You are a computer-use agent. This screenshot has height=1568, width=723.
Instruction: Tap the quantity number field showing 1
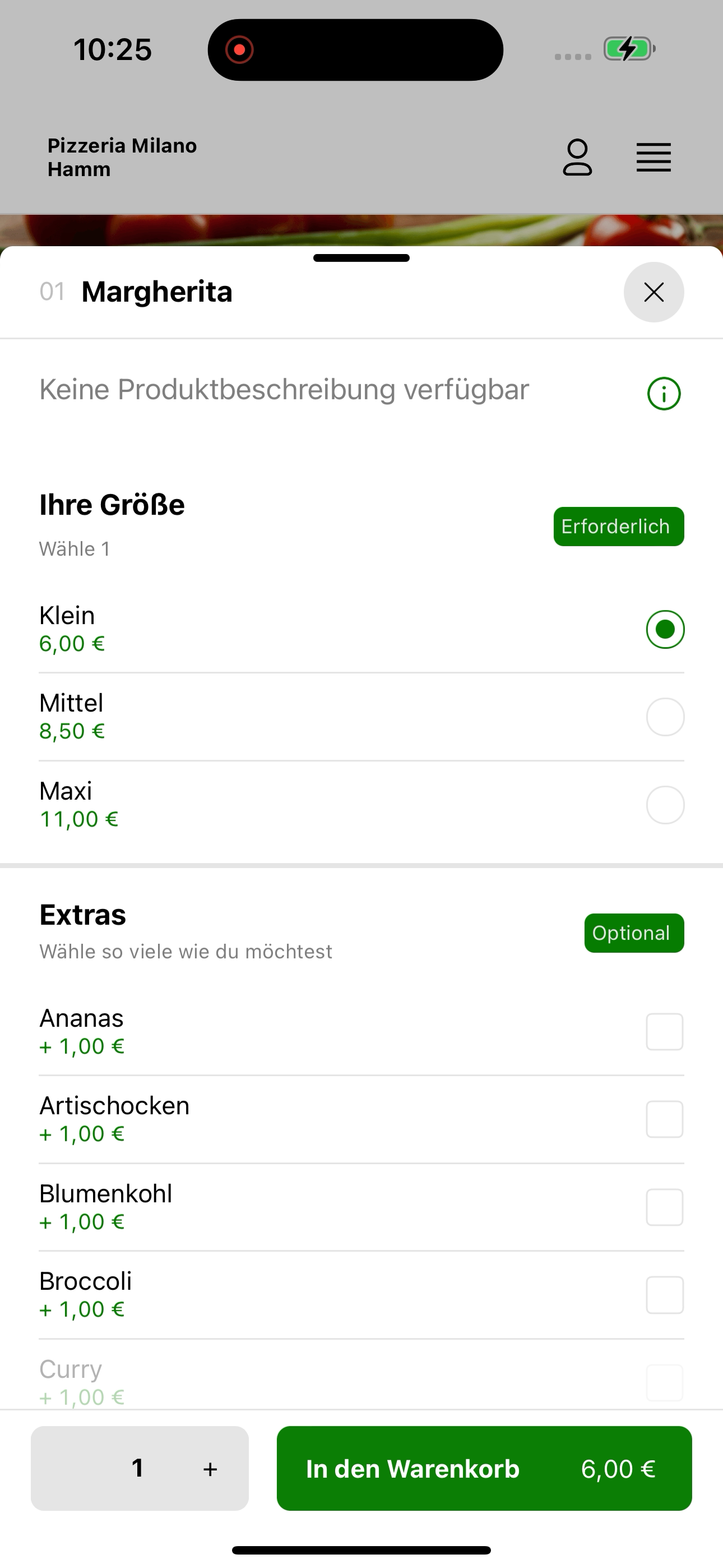[138, 1468]
